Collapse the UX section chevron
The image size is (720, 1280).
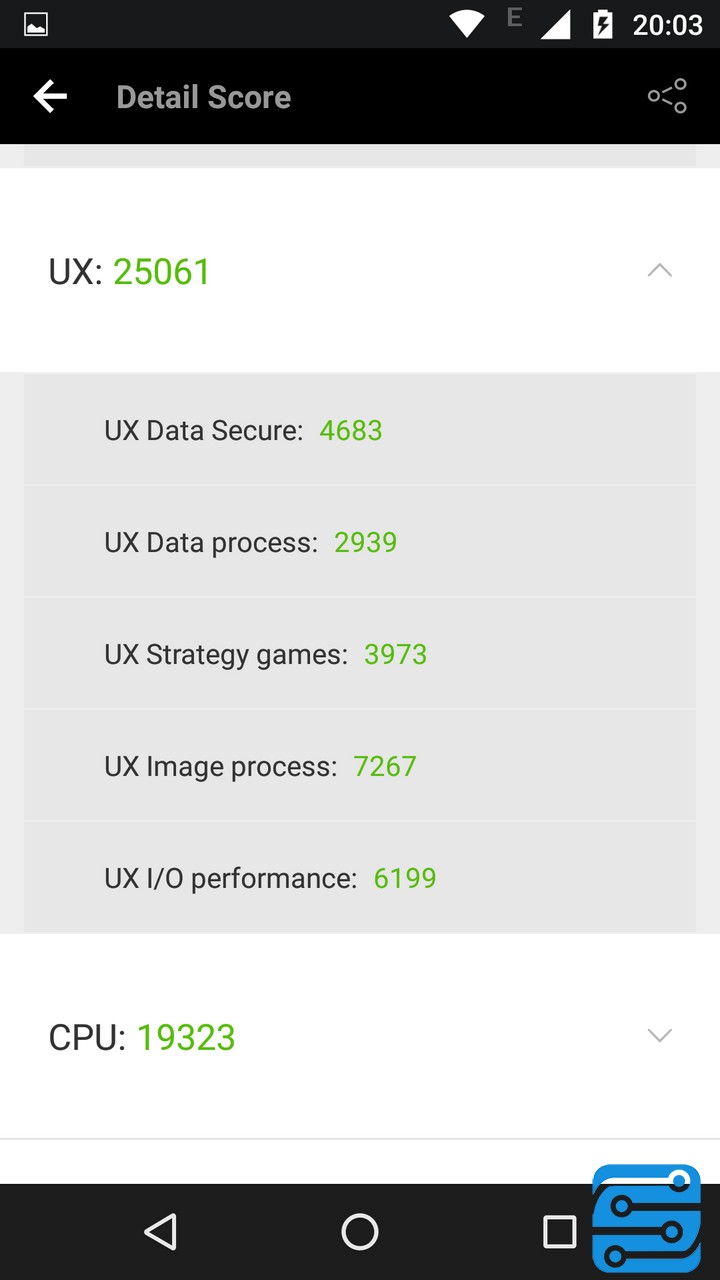(660, 271)
